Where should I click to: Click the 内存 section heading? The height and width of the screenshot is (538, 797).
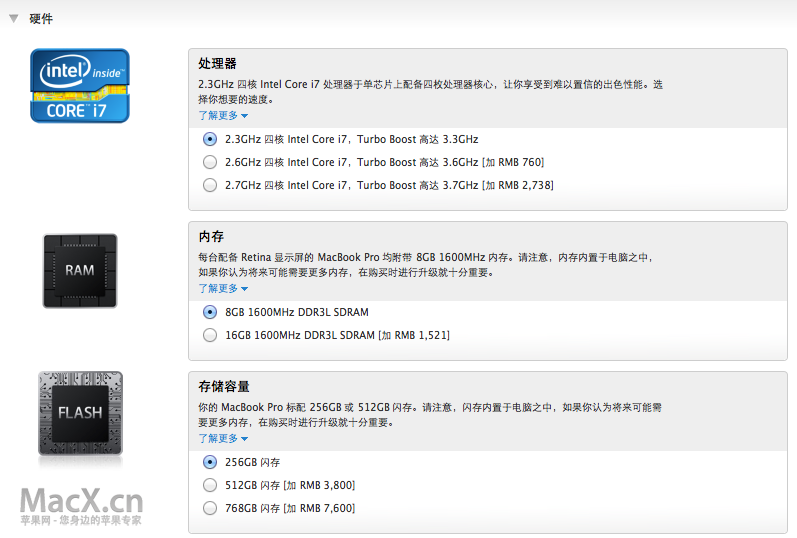point(211,236)
